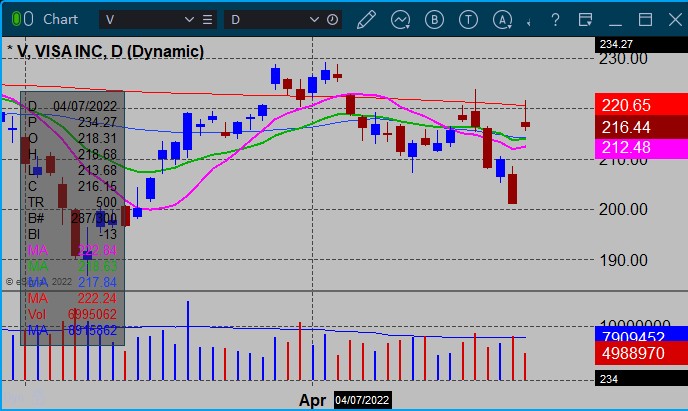Open the symbol list menu icon
The height and width of the screenshot is (411, 688).
[x=208, y=20]
